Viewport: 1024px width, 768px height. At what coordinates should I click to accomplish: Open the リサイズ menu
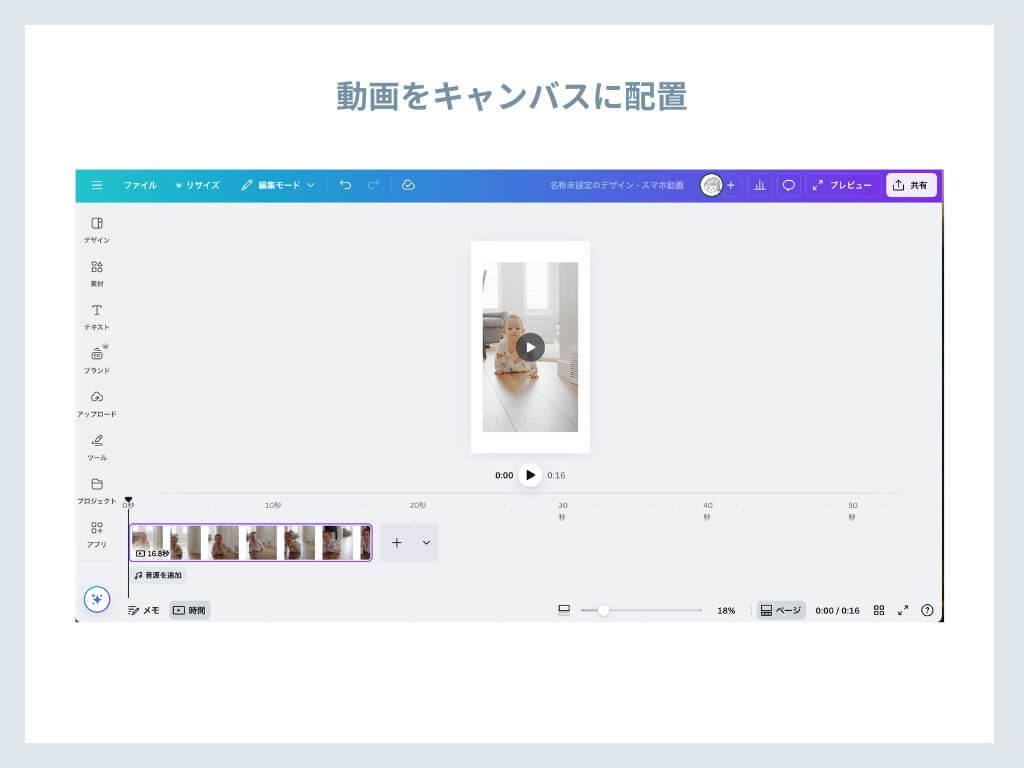tap(197, 185)
